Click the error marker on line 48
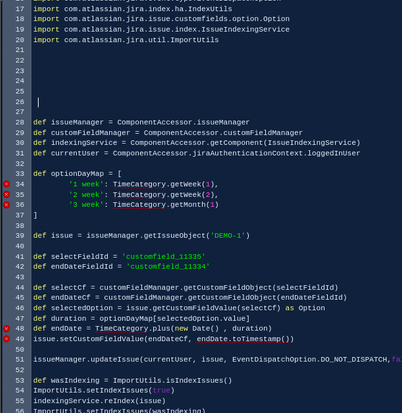The height and width of the screenshot is (413, 402). pos(6,329)
